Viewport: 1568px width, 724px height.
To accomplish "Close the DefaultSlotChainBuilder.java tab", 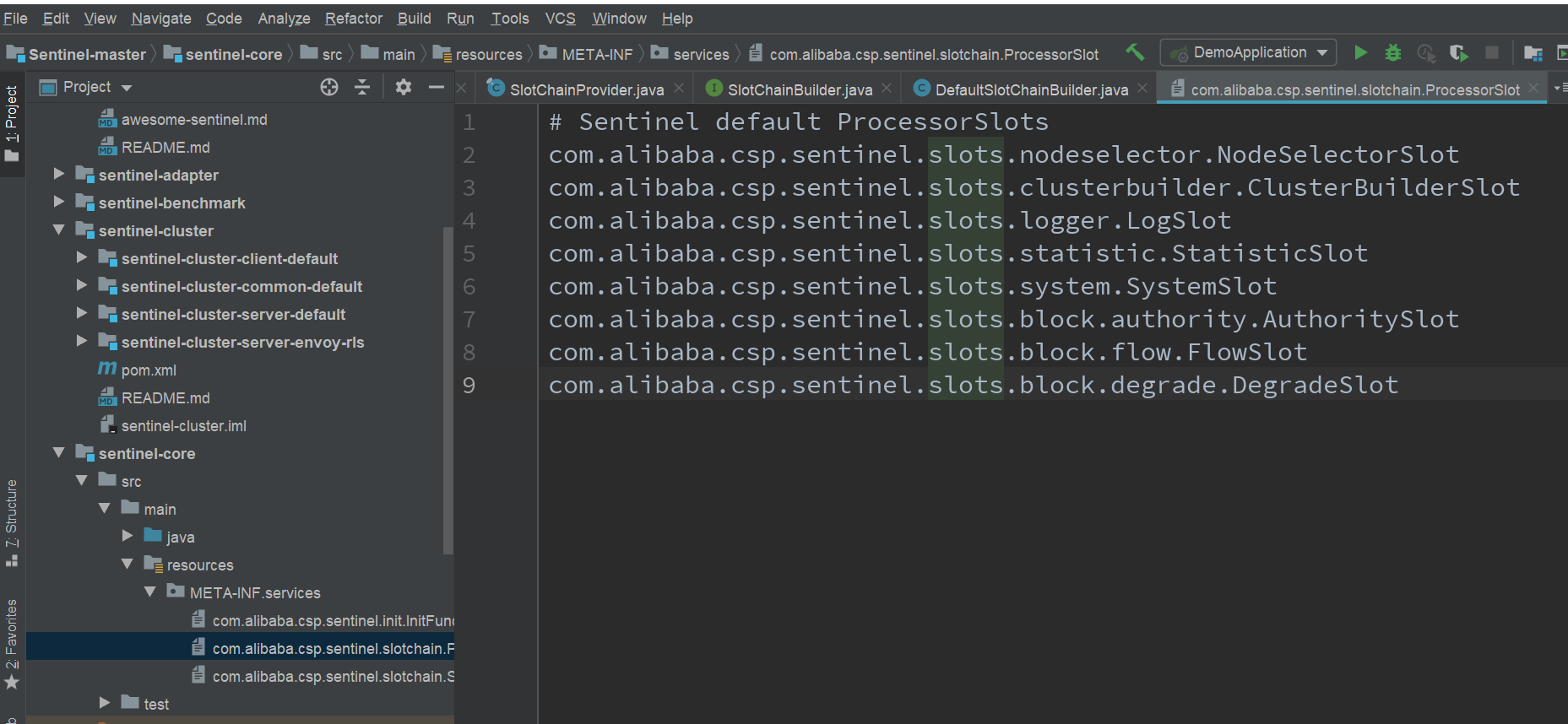I will (1142, 88).
